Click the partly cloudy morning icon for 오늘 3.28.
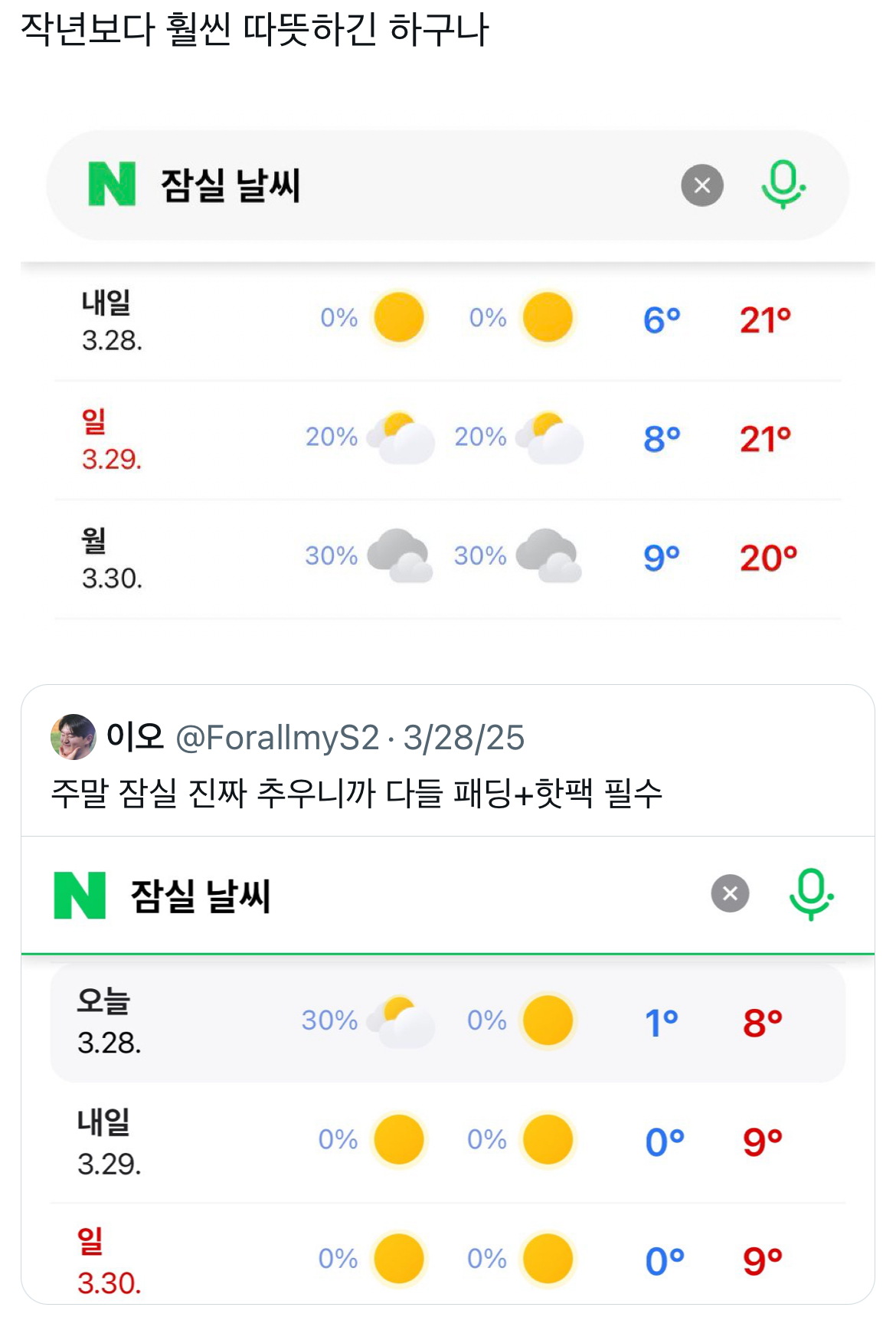The width and height of the screenshot is (896, 1330). [401, 1021]
